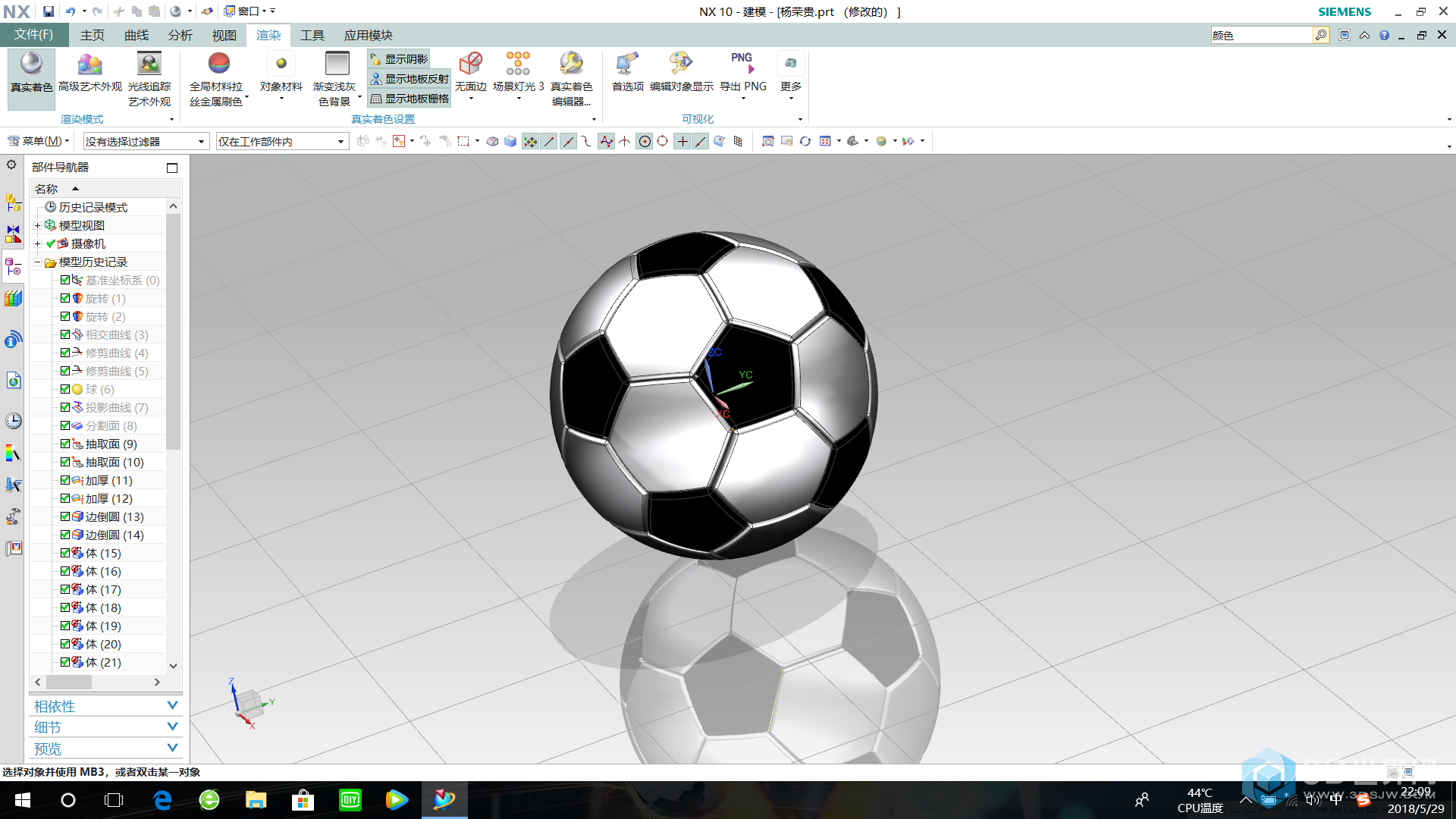Open 场景灯光 3 lighting
This screenshot has height=819, width=1456.
point(518,74)
